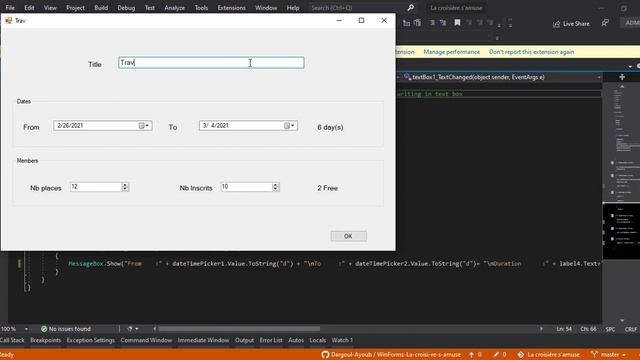Screen dimensions: 640x360
Task: Click the Live Share button
Action: pyautogui.click(x=571, y=24)
